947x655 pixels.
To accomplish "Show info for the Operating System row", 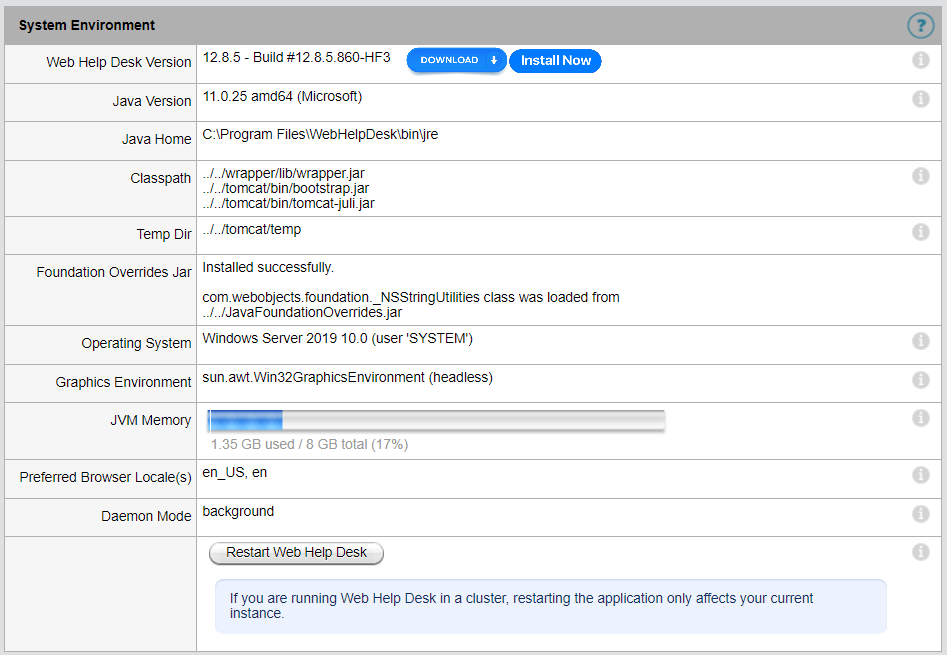I will [x=920, y=340].
